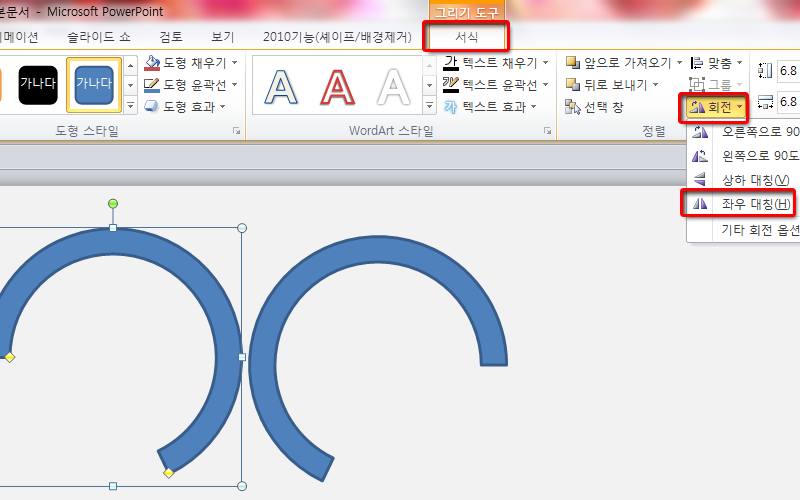Click 앞으로 가져오기 (Bring Forward)
The image size is (800, 500).
pos(618,62)
